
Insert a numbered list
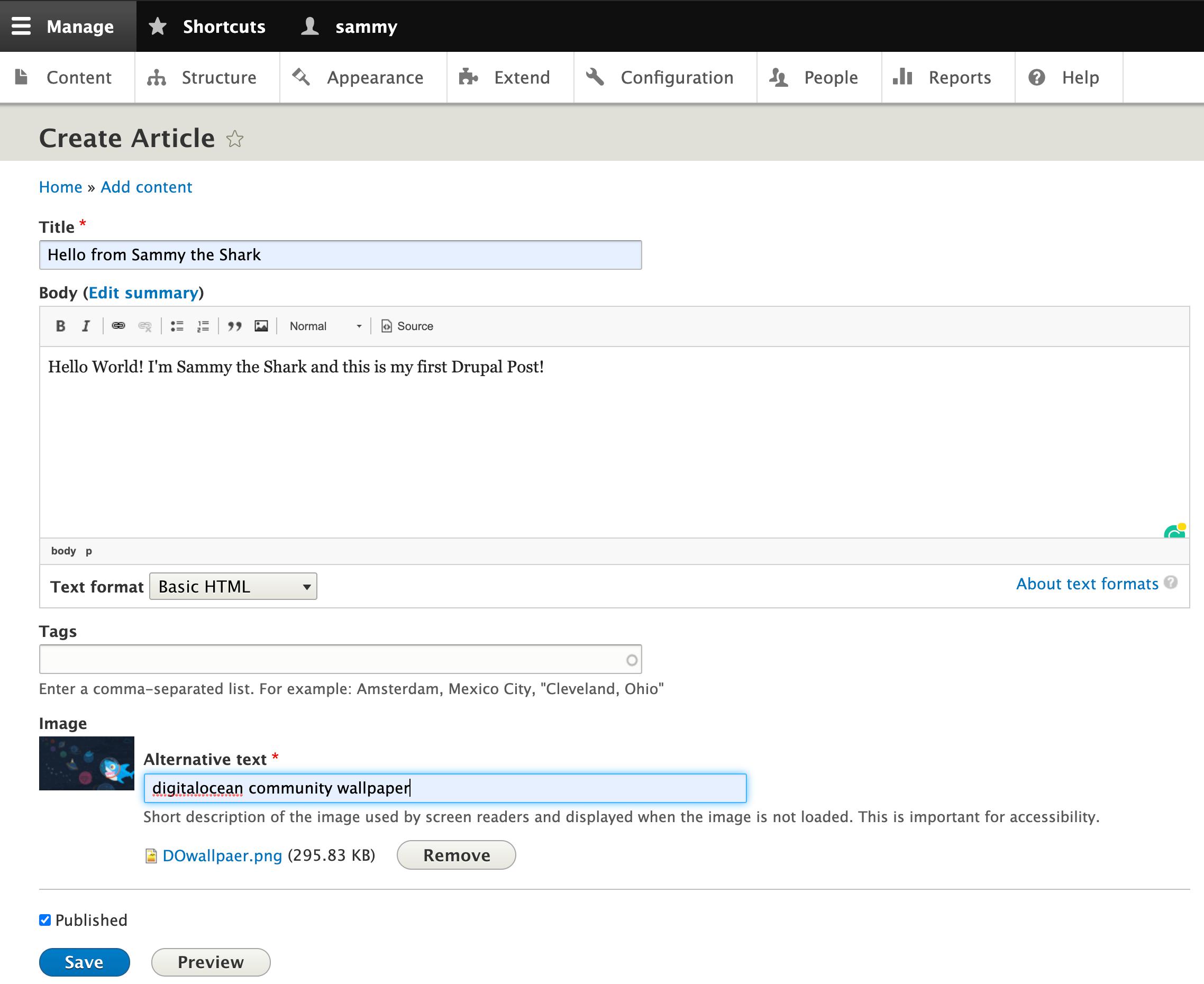tap(203, 326)
